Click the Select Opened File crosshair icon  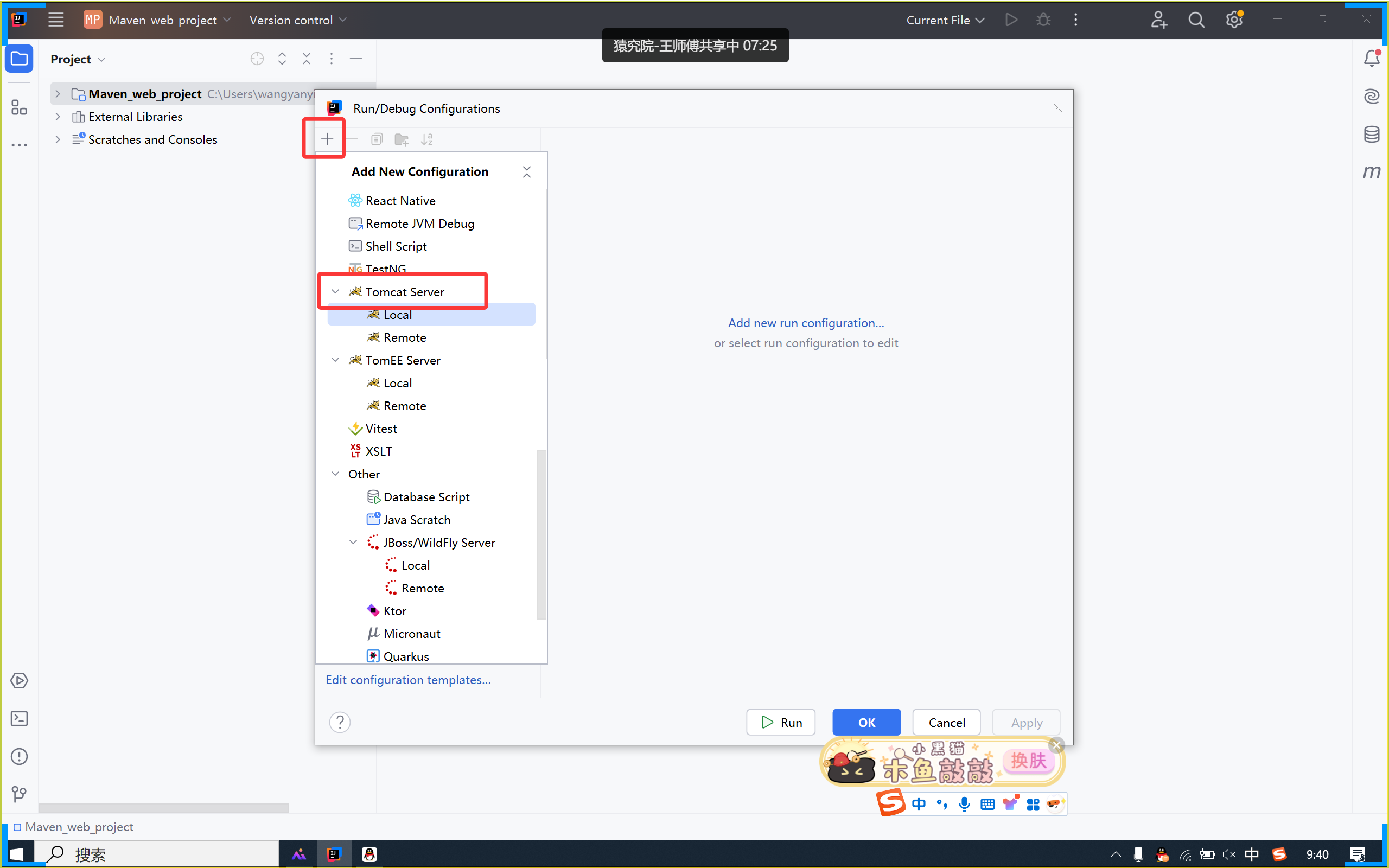257,59
